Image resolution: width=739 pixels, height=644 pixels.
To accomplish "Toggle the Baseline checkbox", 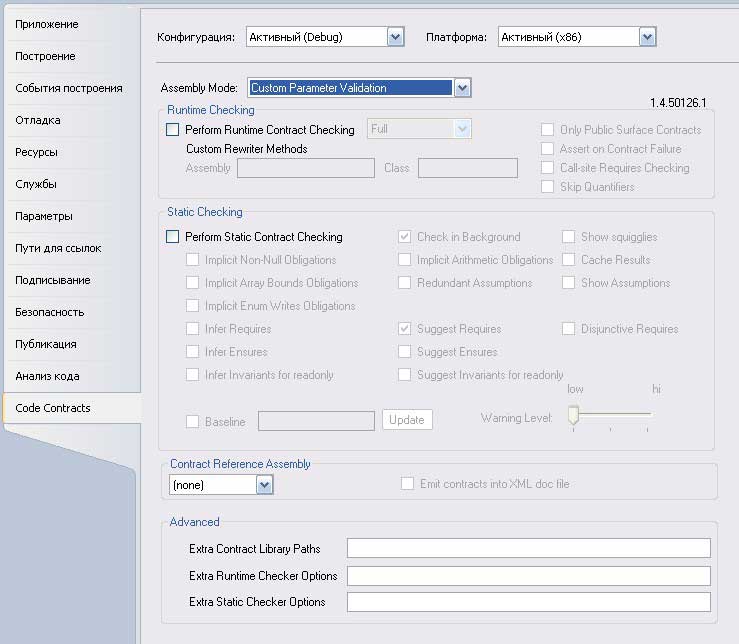I will pyautogui.click(x=192, y=421).
